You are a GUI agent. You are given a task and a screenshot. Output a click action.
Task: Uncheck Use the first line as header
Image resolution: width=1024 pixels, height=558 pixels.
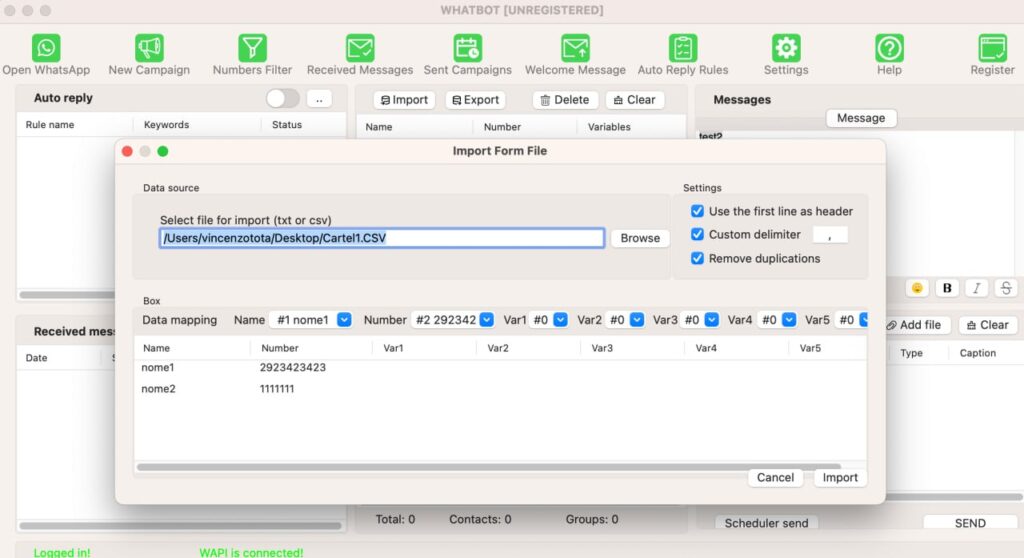click(698, 211)
